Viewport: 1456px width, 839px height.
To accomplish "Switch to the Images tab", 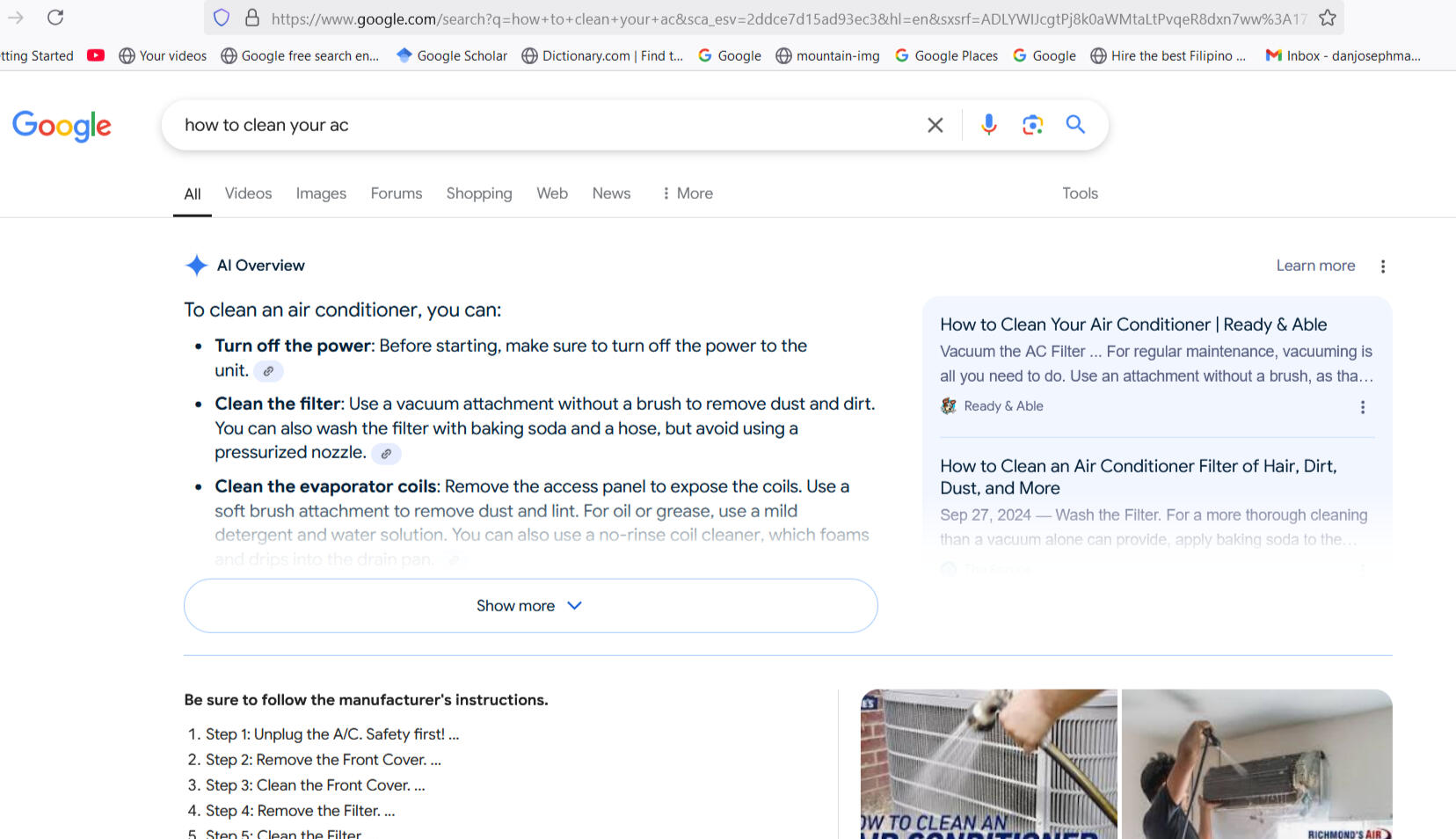I will [321, 193].
